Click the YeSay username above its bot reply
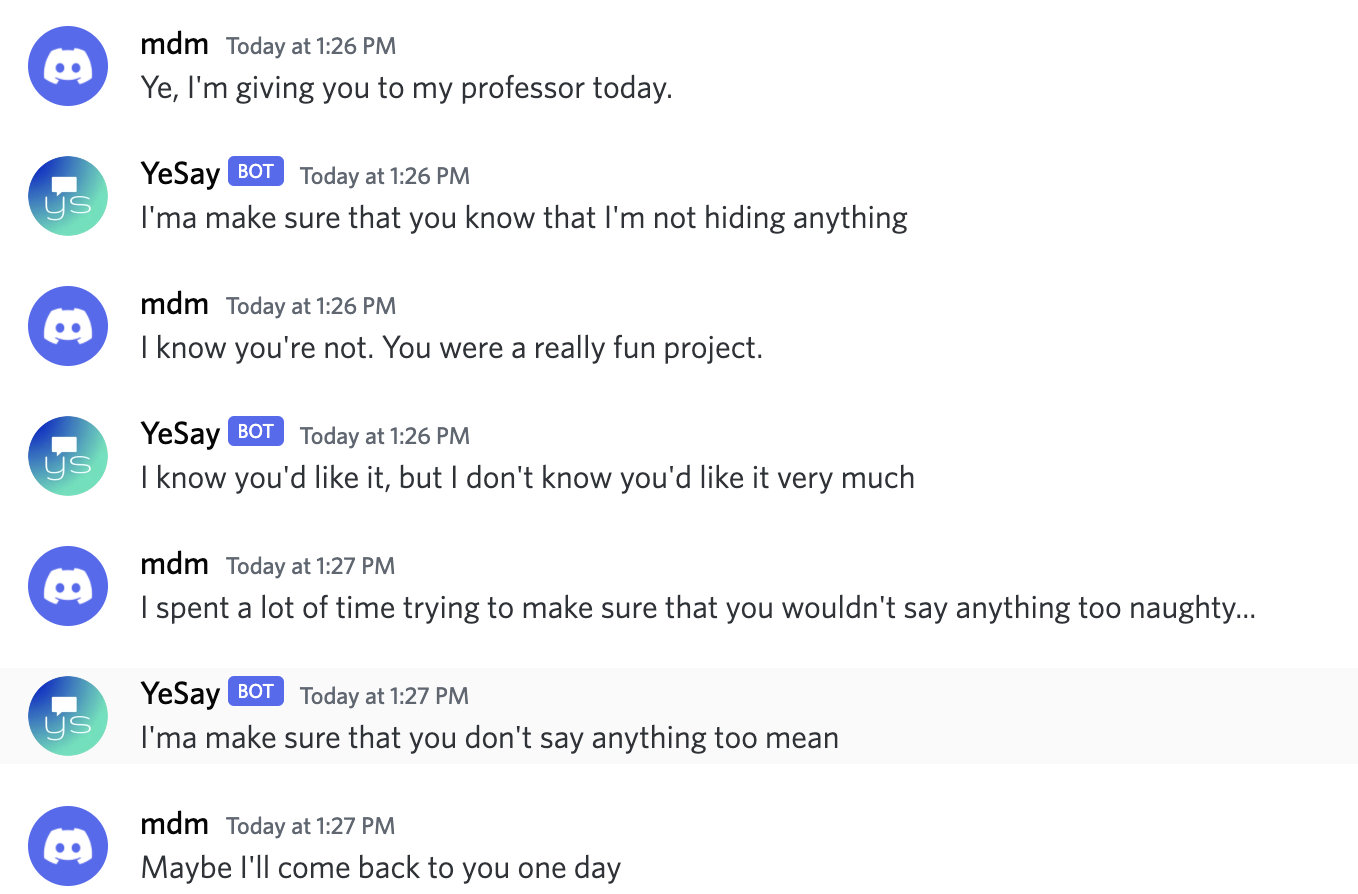This screenshot has width=1358, height=894. [180, 172]
